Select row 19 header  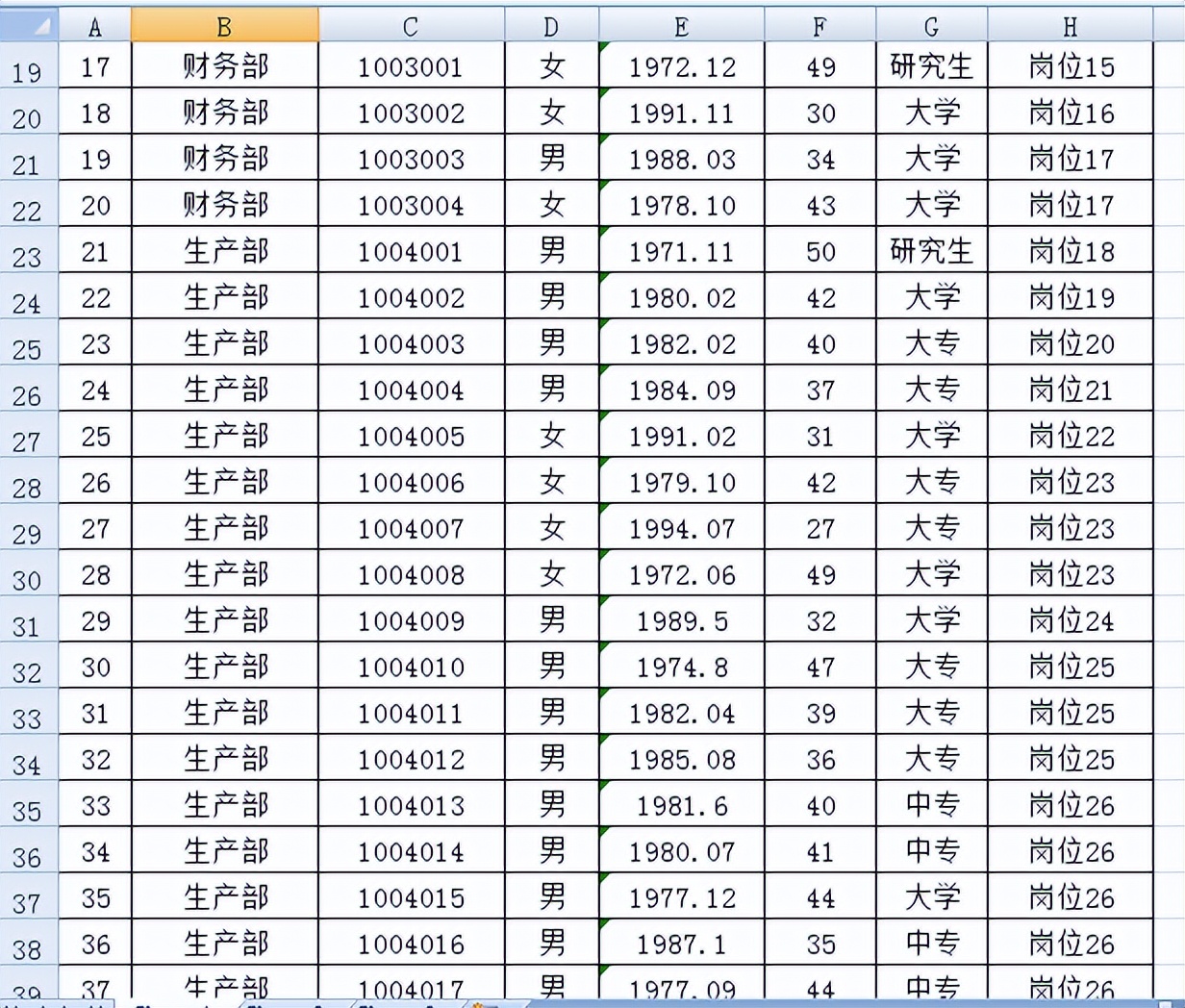tap(28, 68)
